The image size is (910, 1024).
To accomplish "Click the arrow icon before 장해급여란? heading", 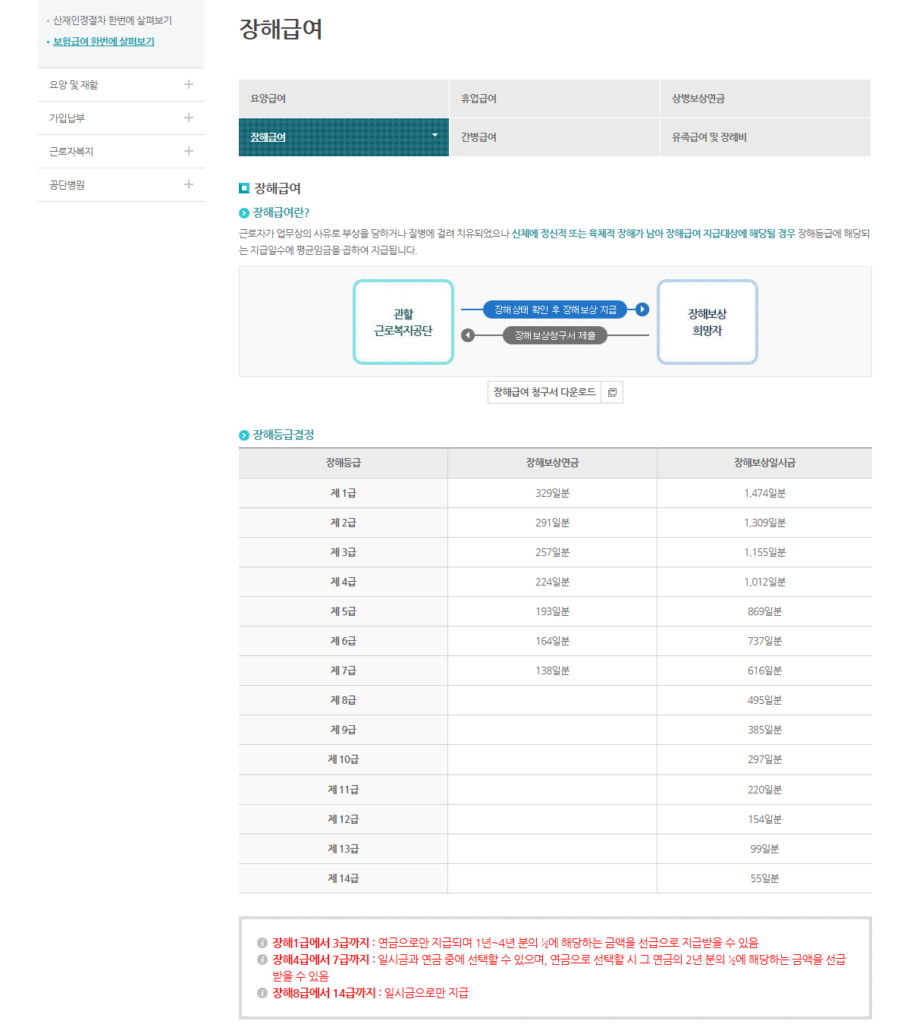I will [244, 213].
